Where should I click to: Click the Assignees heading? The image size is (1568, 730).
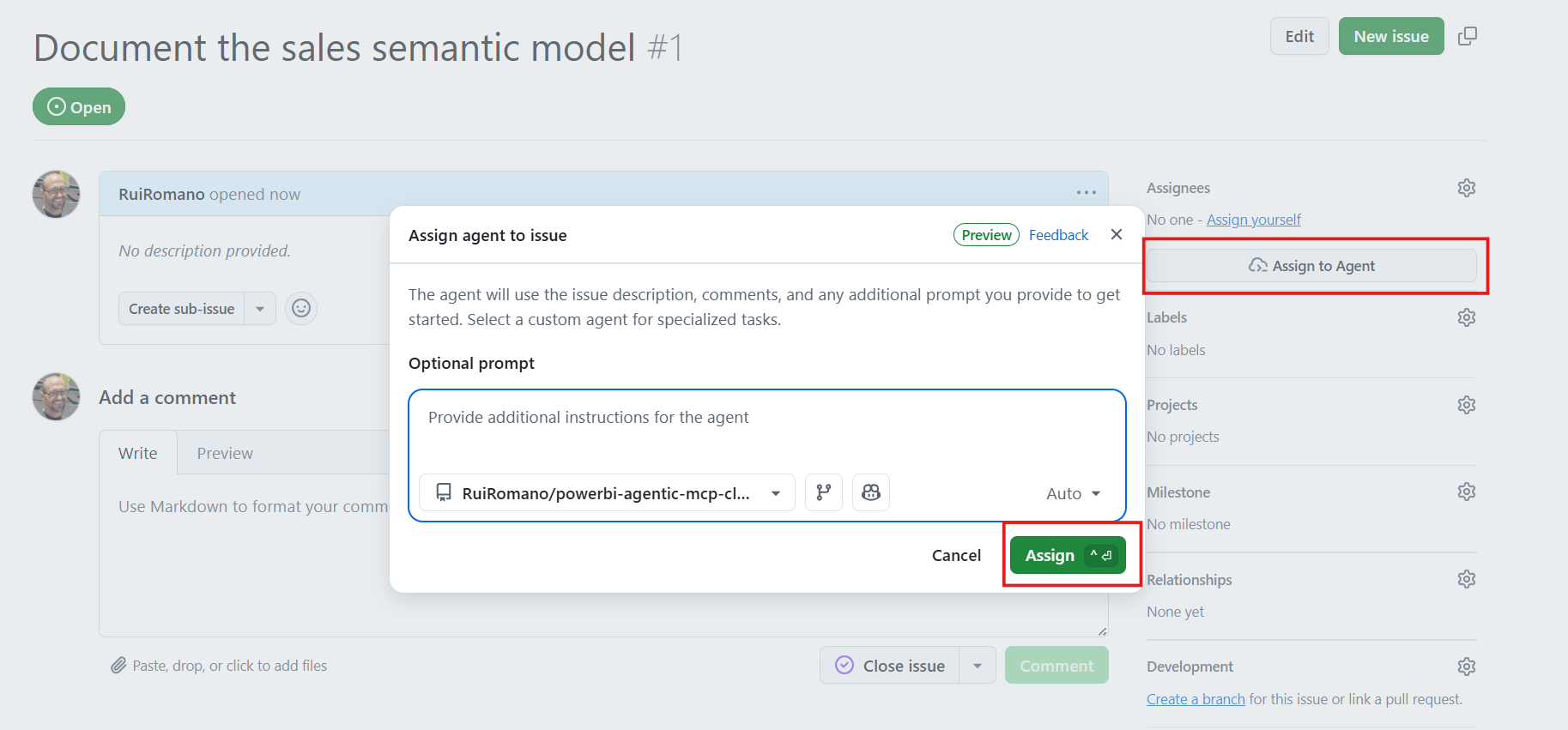tap(1178, 188)
